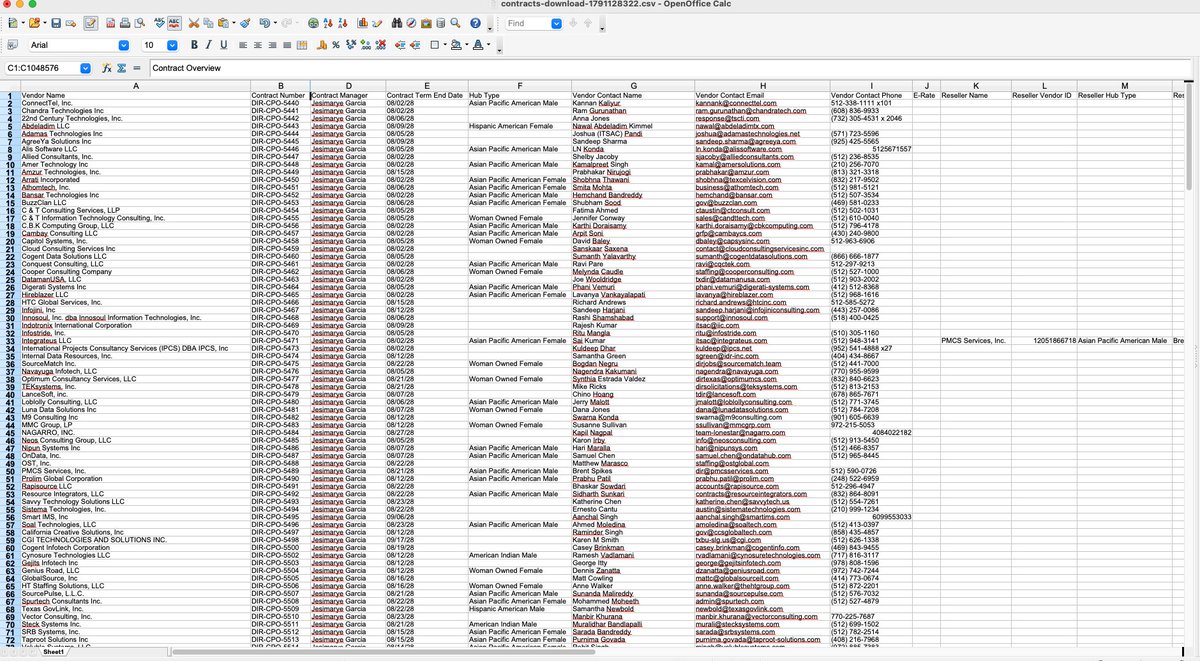1200x661 pixels.
Task: Toggle Edit File mode button
Action: coord(91,23)
